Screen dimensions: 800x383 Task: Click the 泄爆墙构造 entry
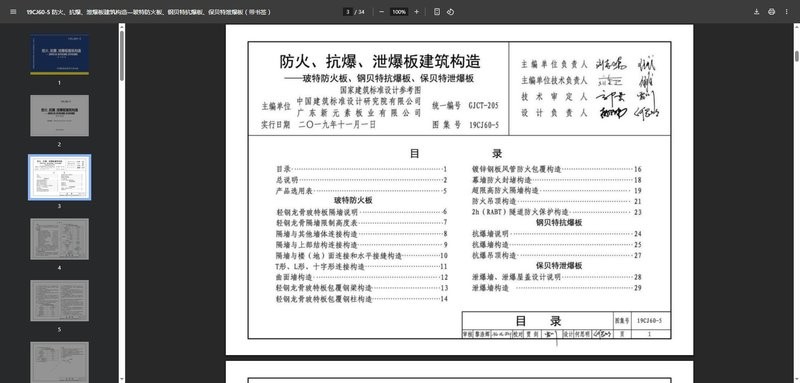coord(557,288)
